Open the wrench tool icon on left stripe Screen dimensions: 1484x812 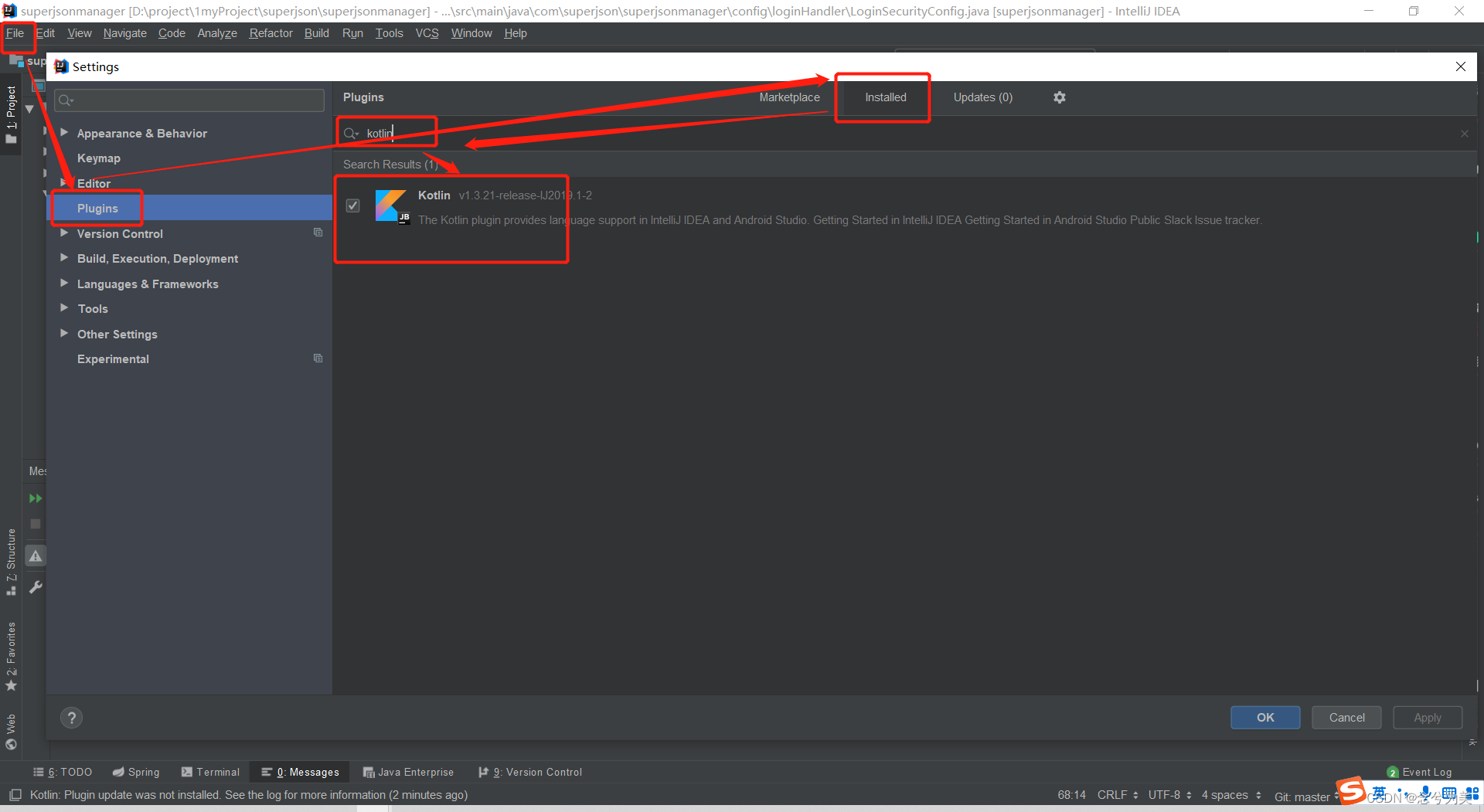pos(35,587)
